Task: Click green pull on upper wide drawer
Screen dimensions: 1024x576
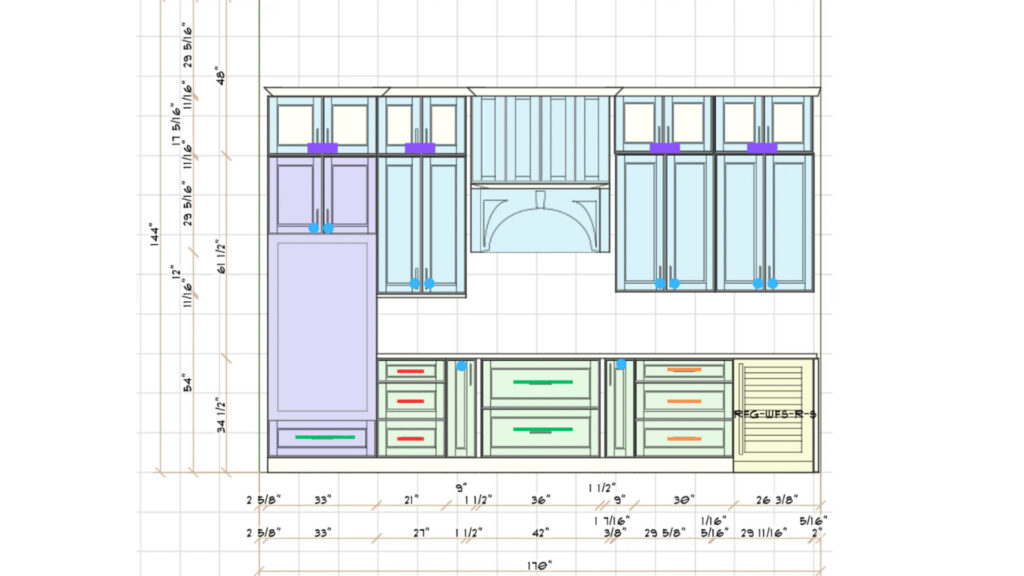Action: tap(543, 382)
